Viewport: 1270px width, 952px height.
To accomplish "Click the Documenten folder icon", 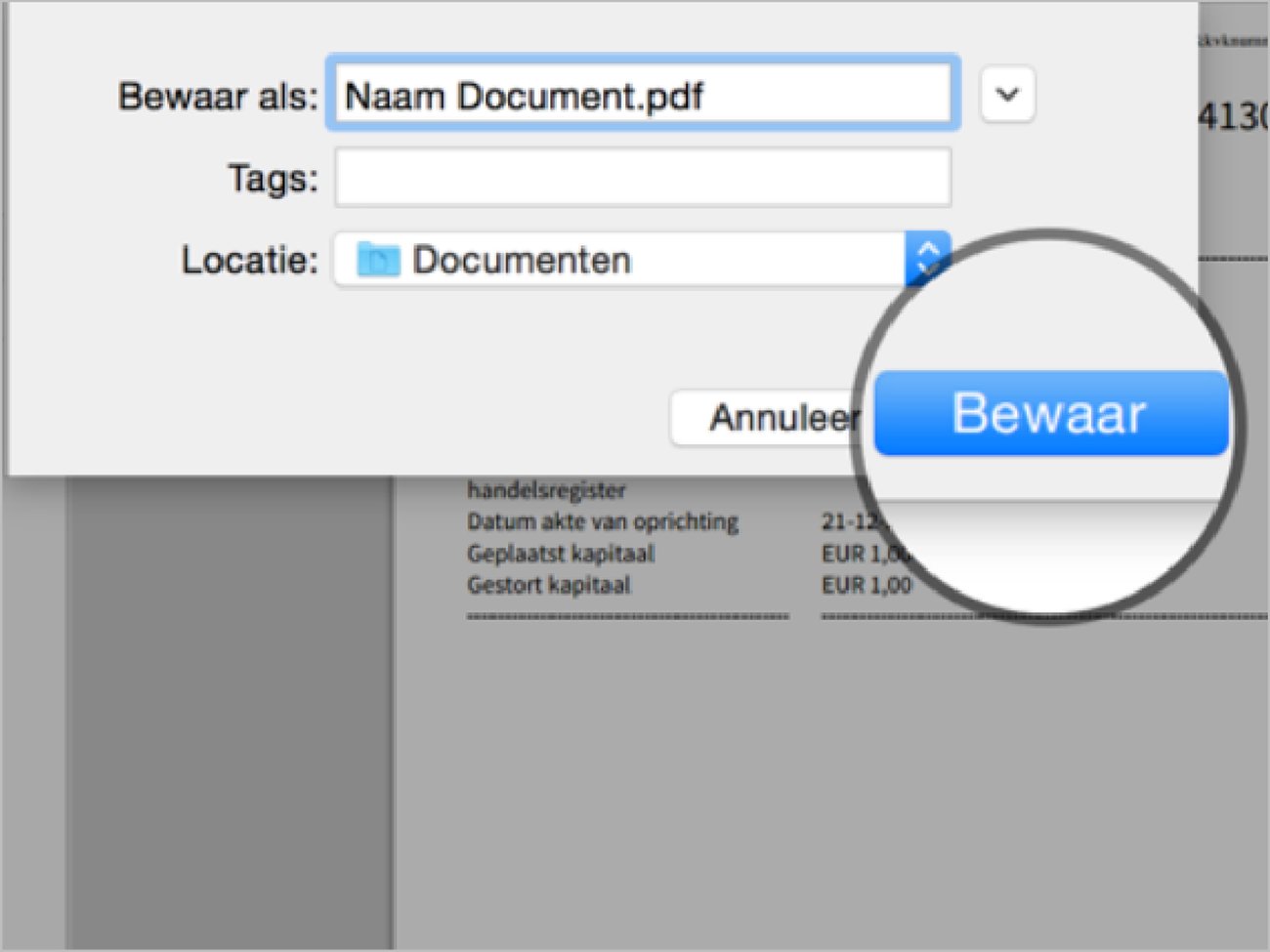I will tap(378, 260).
